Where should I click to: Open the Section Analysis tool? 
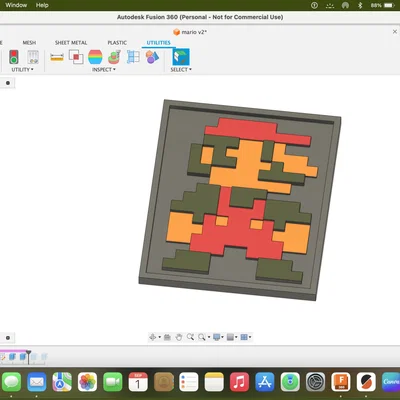coord(114,57)
